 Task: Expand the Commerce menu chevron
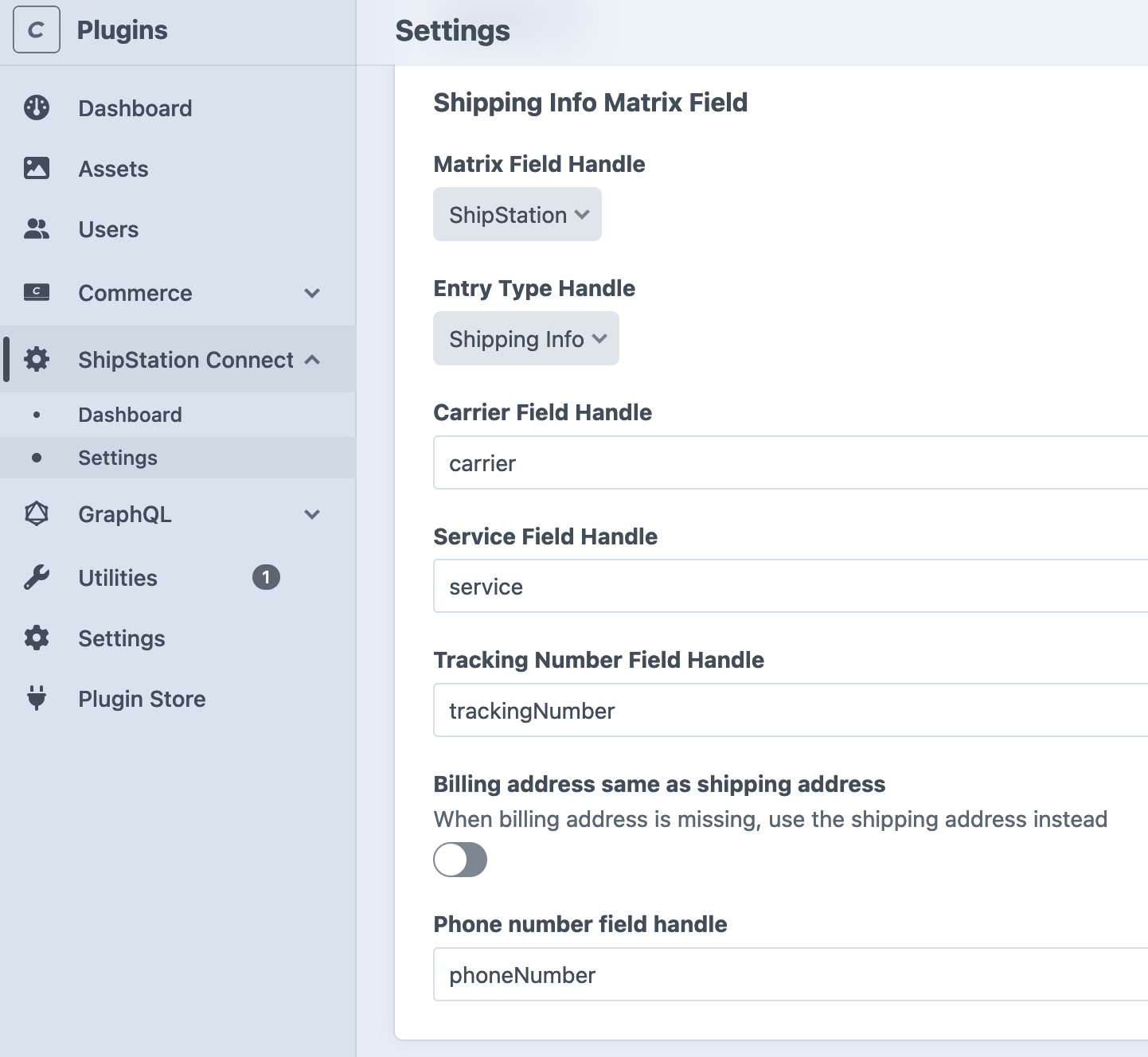point(312,293)
